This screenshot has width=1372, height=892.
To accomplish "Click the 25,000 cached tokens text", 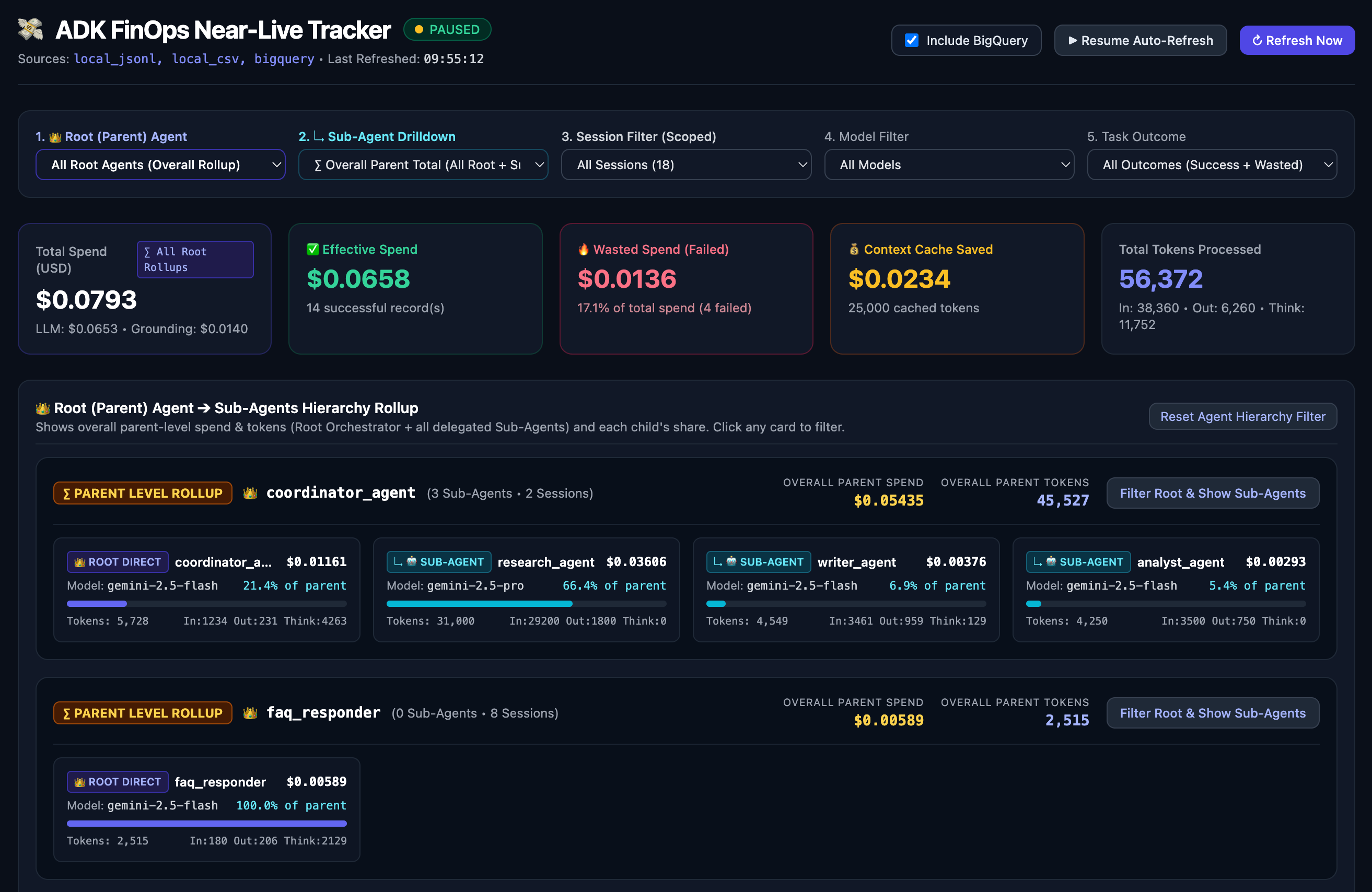I will coord(913,308).
